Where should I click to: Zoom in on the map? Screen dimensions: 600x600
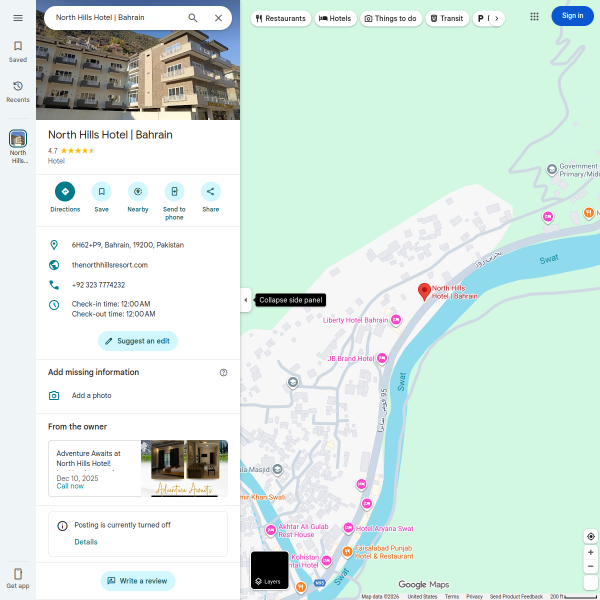(591, 552)
